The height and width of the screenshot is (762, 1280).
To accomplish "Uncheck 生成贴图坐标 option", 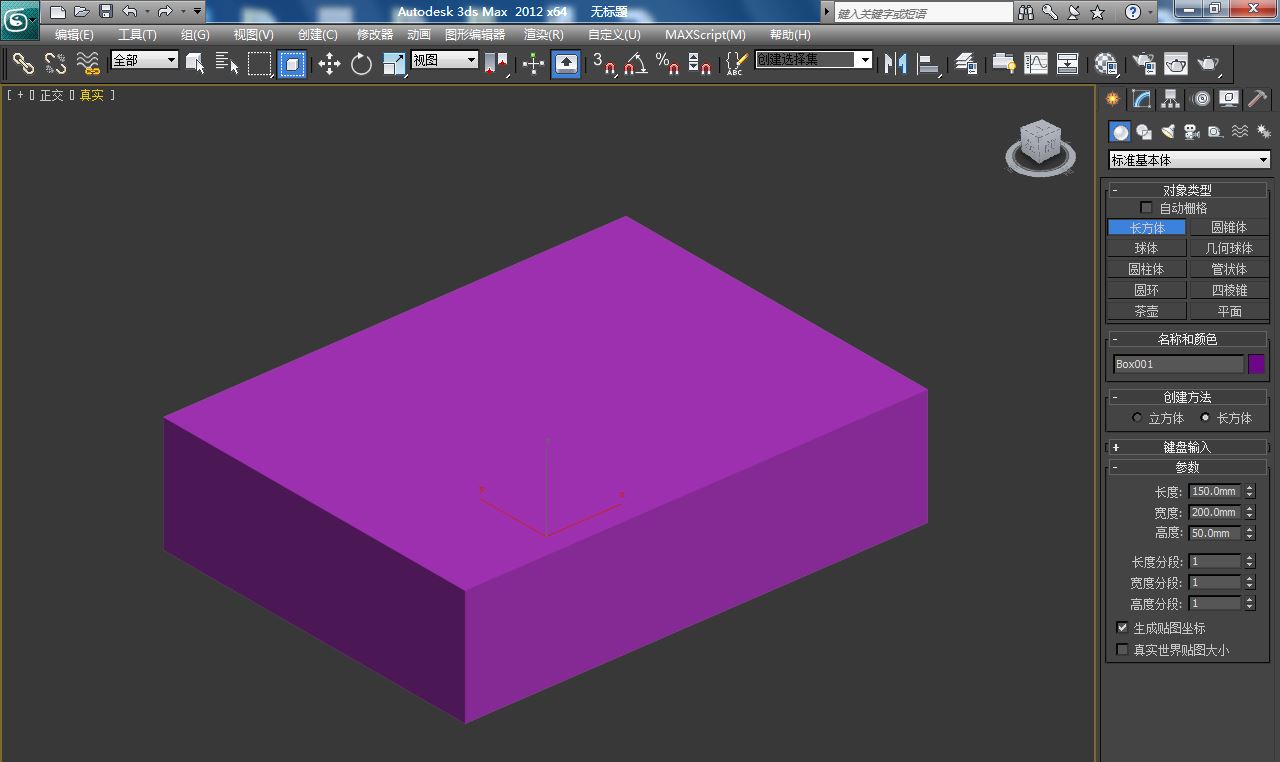I will (1122, 628).
